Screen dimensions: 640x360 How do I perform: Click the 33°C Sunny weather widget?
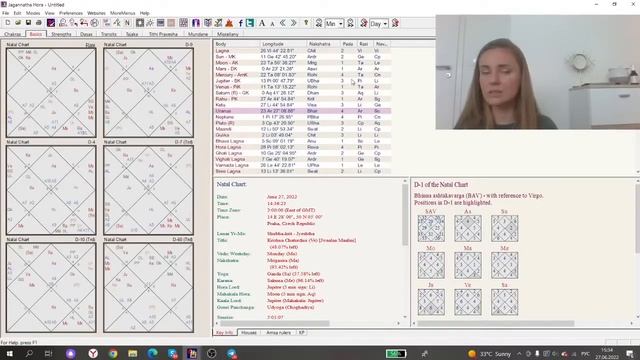tap(489, 354)
